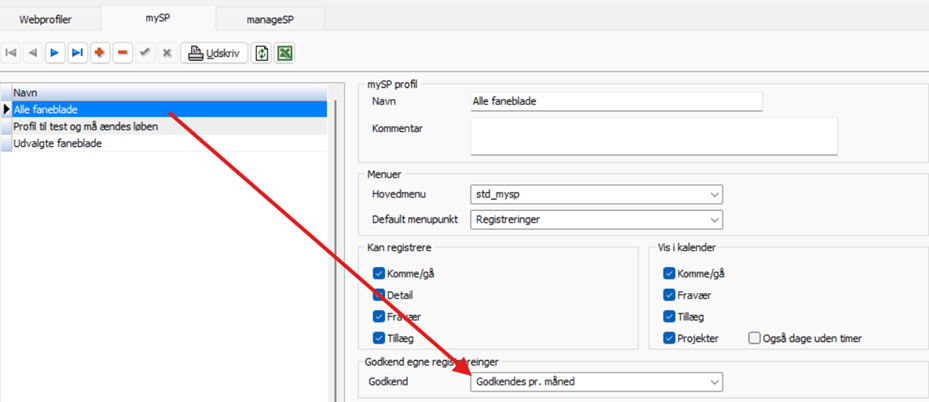The width and height of the screenshot is (929, 402).
Task: Click the Navn text field
Action: (x=616, y=101)
